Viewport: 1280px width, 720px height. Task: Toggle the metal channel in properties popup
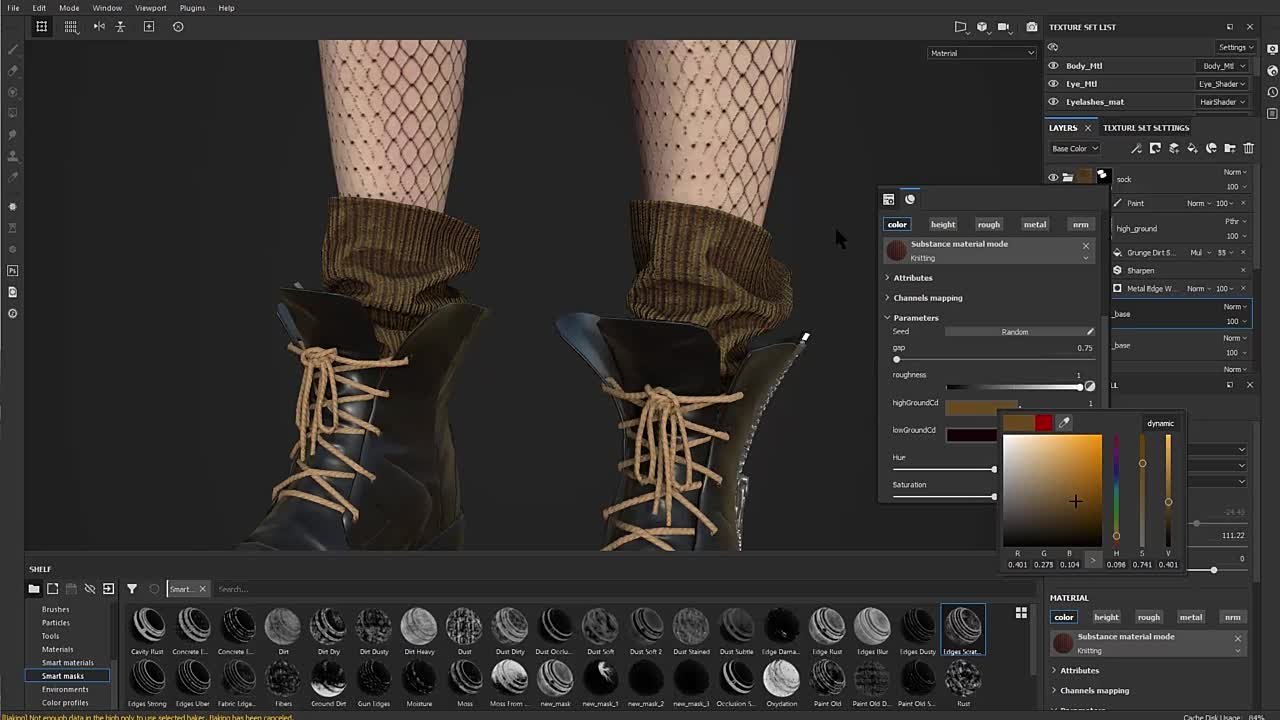1035,224
